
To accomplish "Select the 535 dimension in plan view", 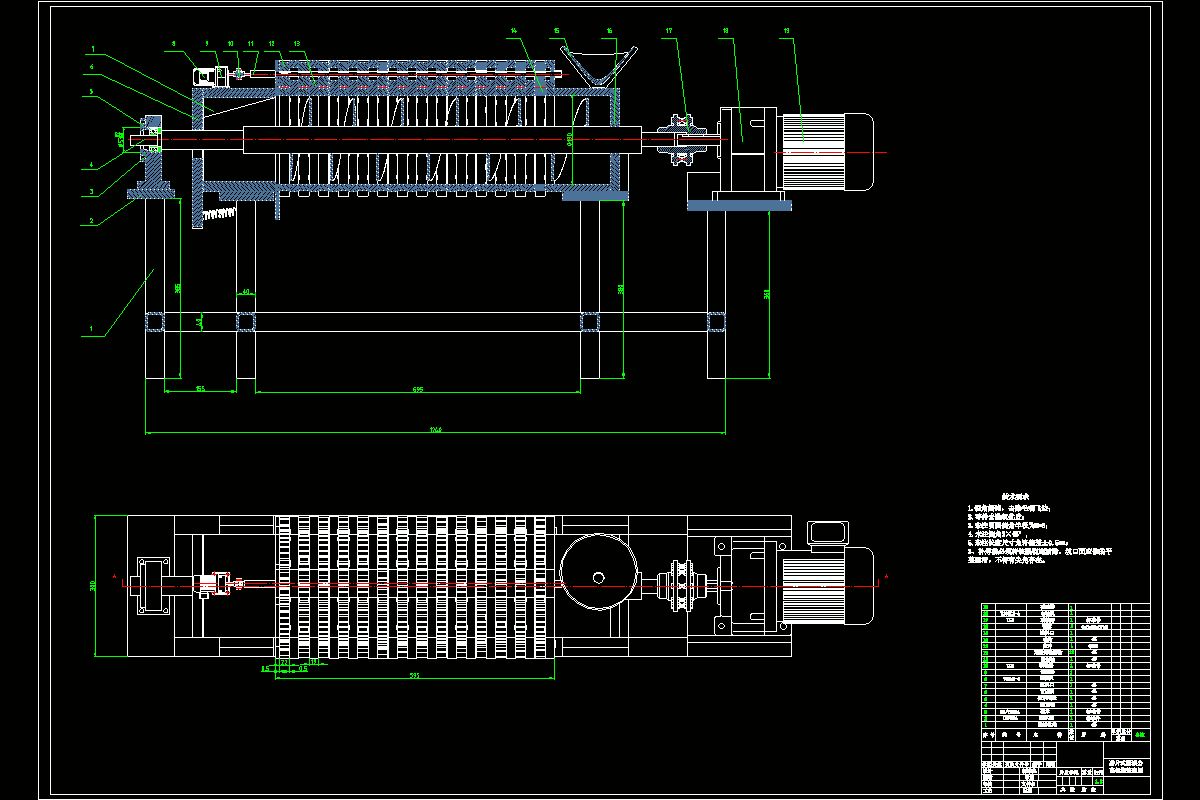I will point(414,675).
